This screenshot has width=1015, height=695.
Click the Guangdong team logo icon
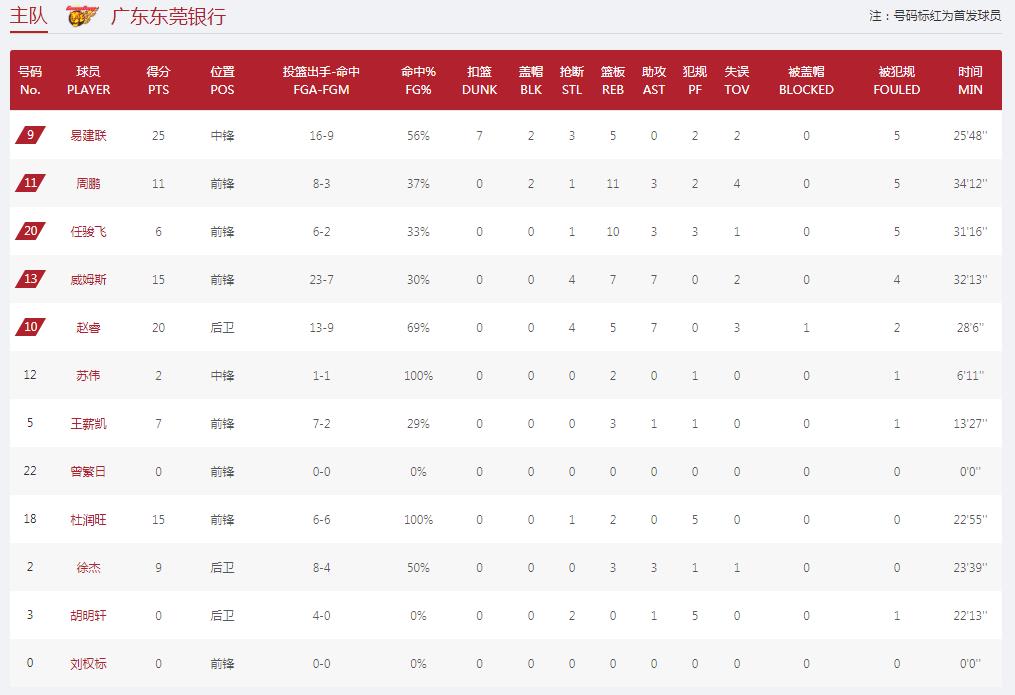click(x=82, y=16)
